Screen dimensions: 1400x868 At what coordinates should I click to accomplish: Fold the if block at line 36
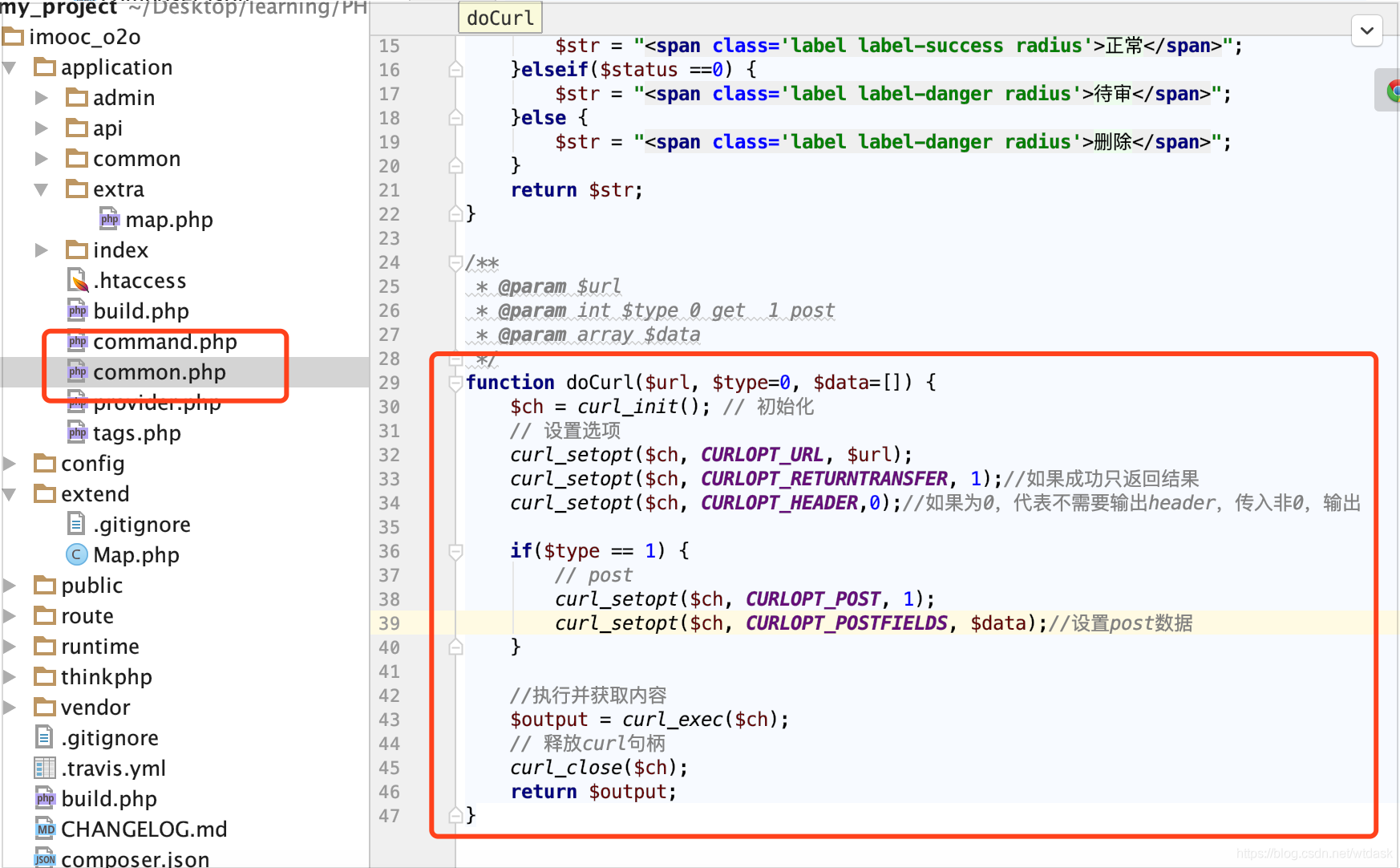(455, 551)
